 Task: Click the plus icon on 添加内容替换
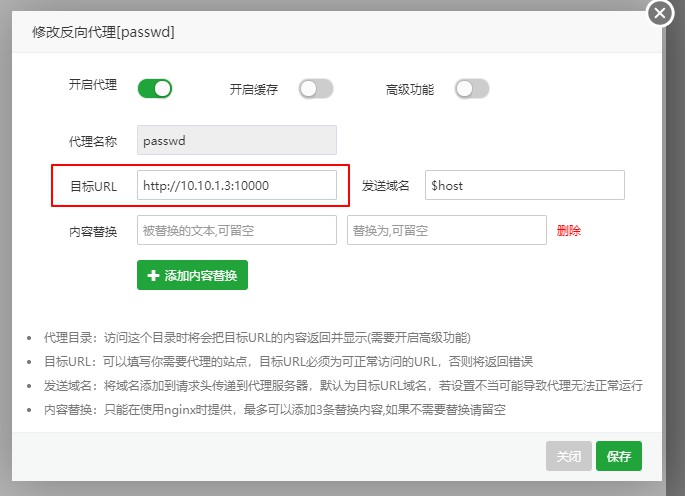click(153, 275)
